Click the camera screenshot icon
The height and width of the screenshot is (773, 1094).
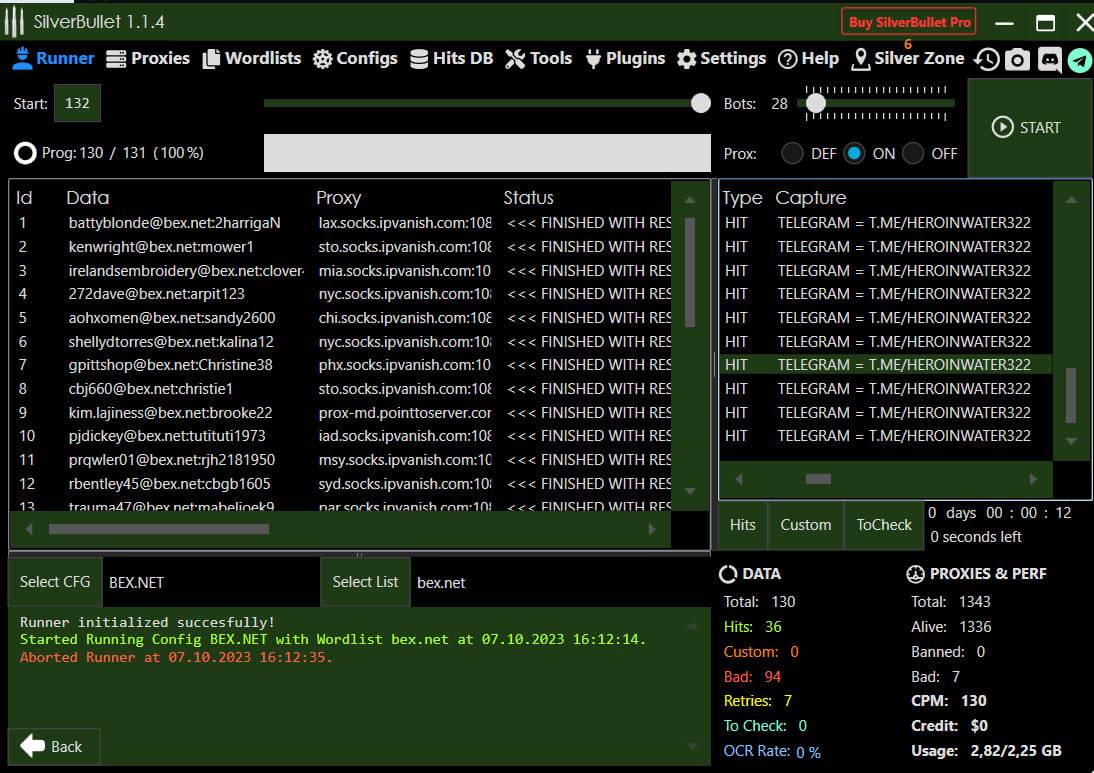point(1017,60)
